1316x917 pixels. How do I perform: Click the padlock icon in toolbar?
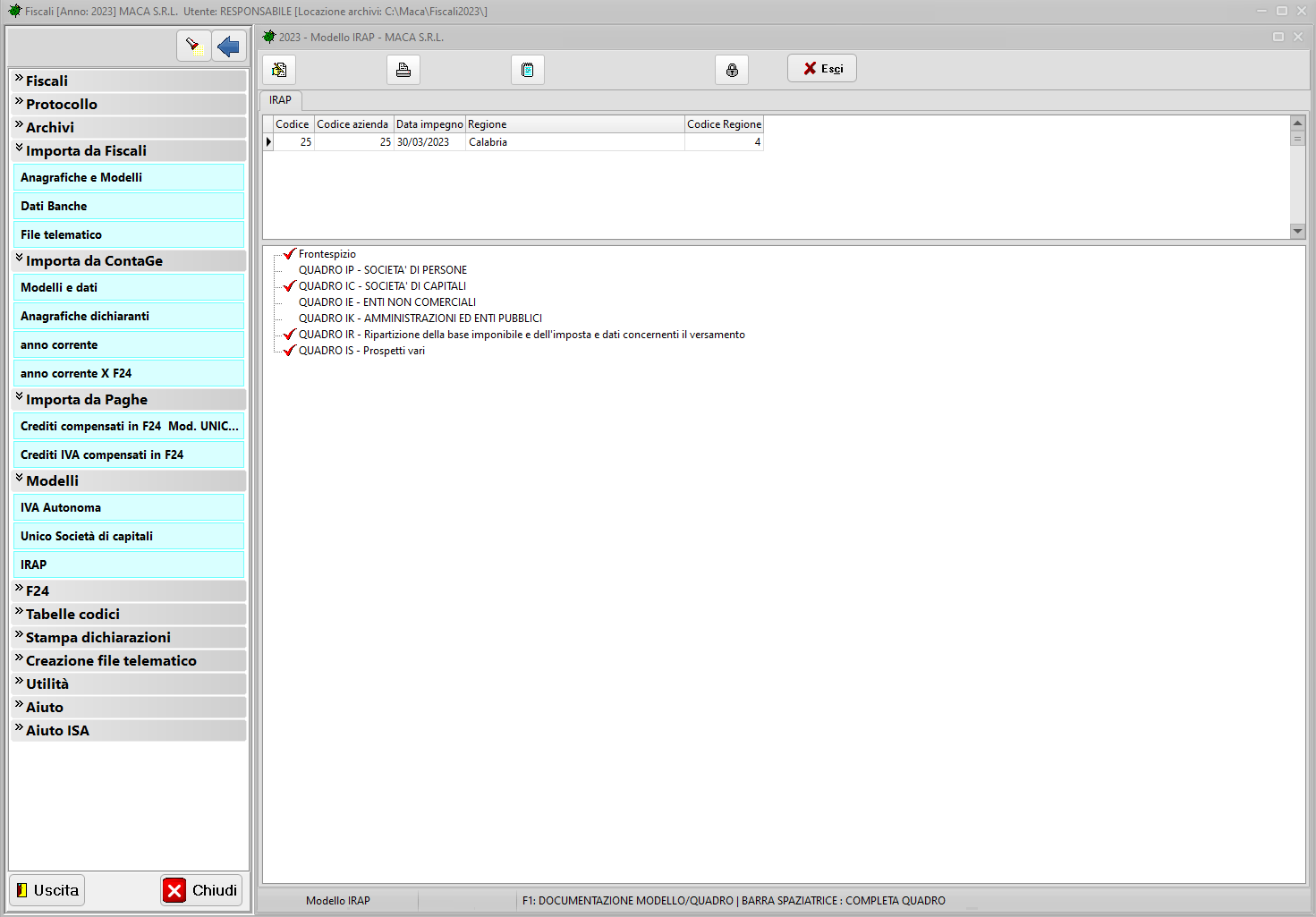click(732, 70)
